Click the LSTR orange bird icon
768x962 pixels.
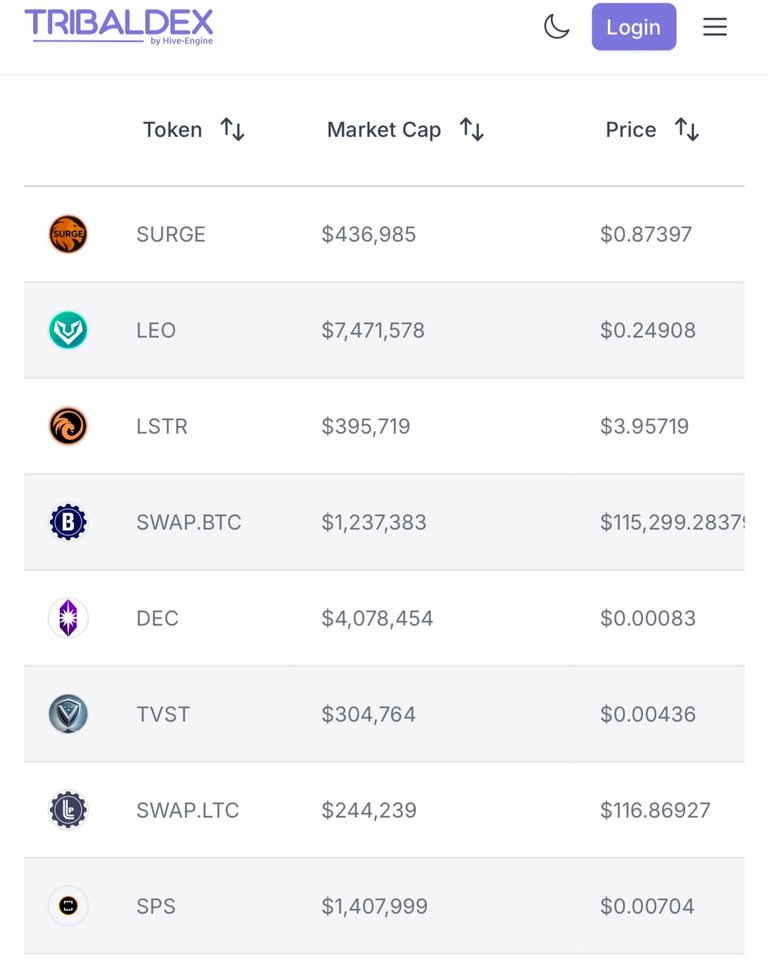click(x=68, y=426)
